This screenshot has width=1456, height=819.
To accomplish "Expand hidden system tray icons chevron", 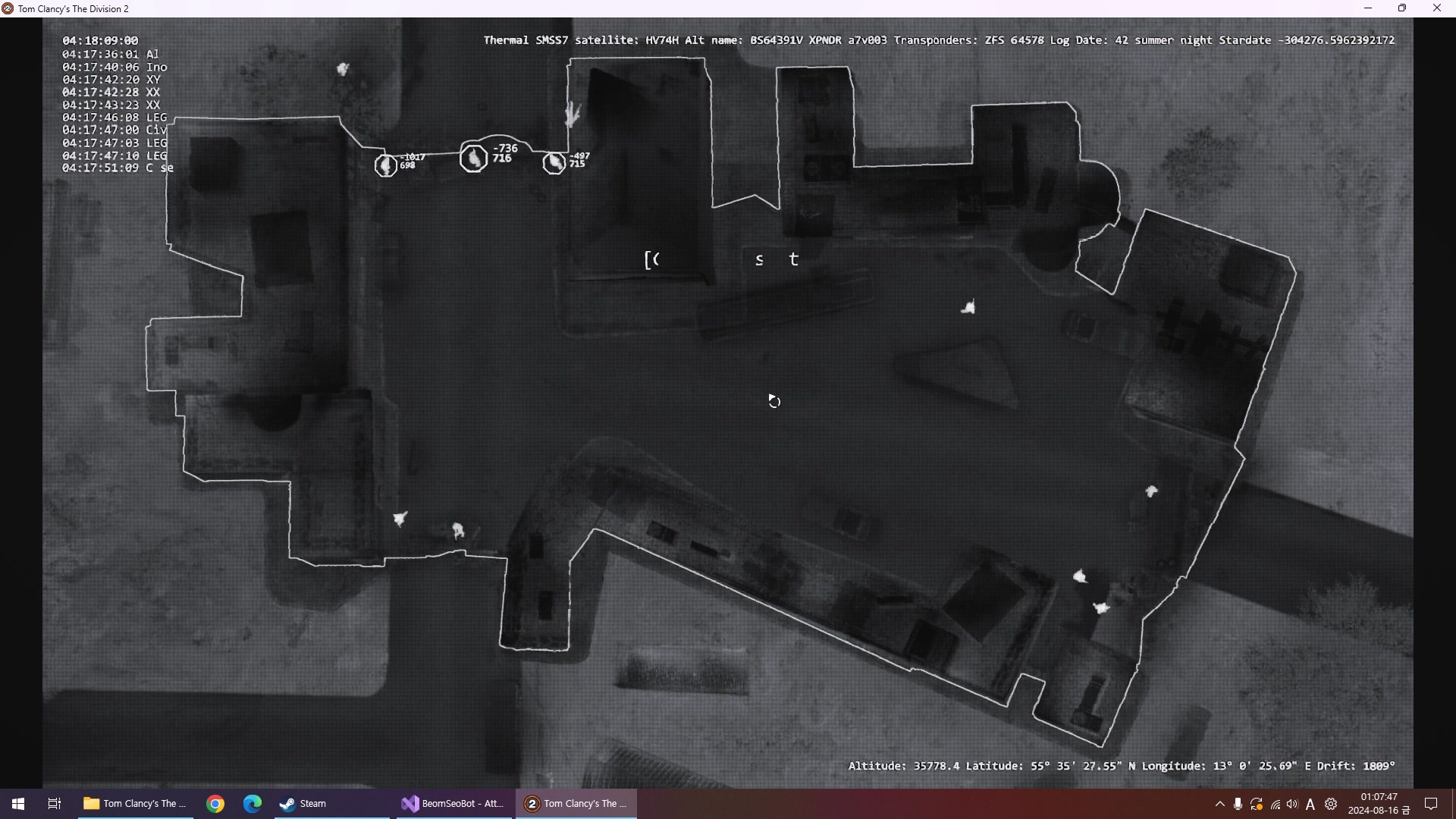I will tap(1219, 805).
